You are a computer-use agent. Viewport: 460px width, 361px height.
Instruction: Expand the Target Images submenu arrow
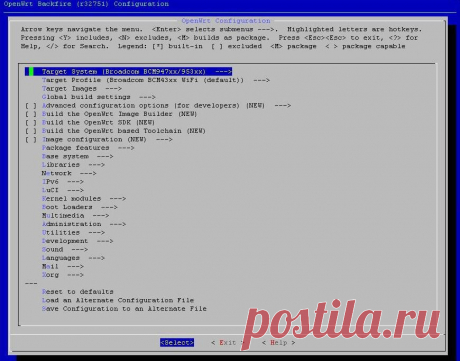(x=113, y=89)
